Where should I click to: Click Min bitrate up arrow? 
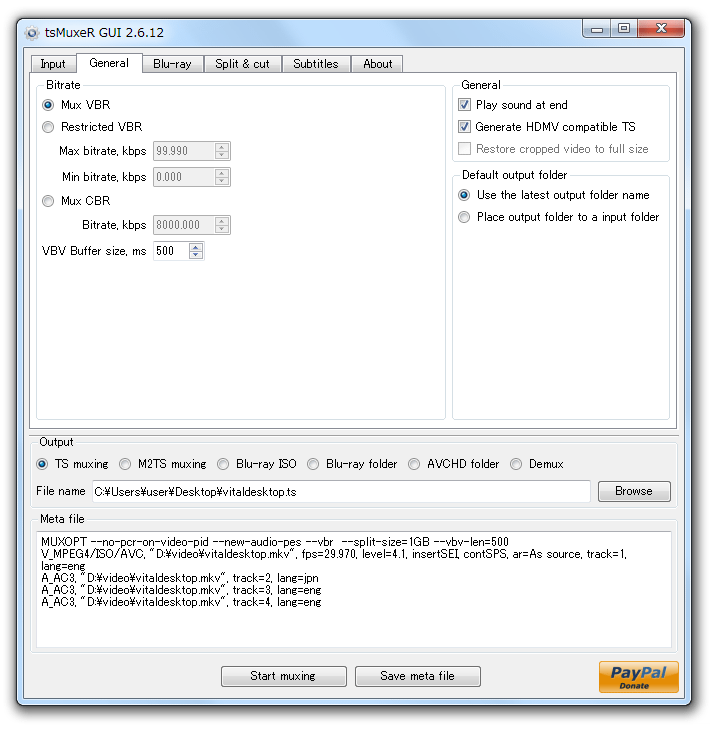(x=222, y=173)
